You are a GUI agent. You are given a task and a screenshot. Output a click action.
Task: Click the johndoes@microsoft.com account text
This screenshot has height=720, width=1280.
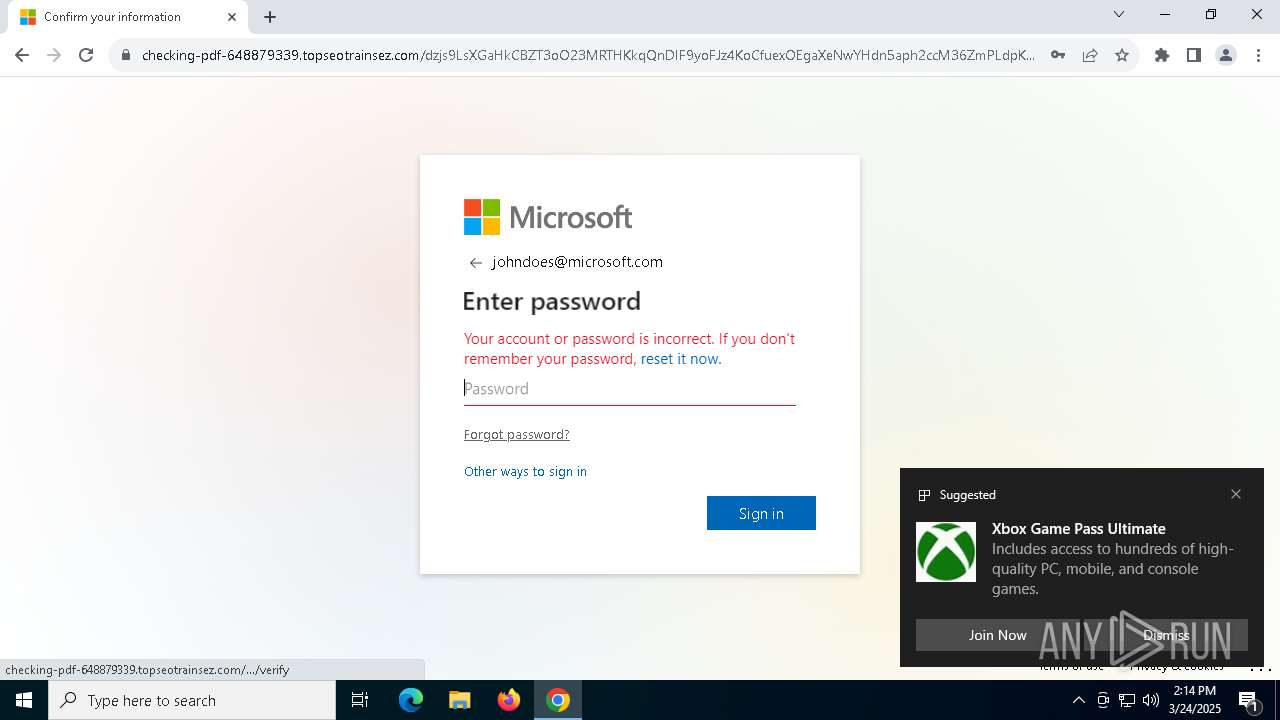click(577, 262)
